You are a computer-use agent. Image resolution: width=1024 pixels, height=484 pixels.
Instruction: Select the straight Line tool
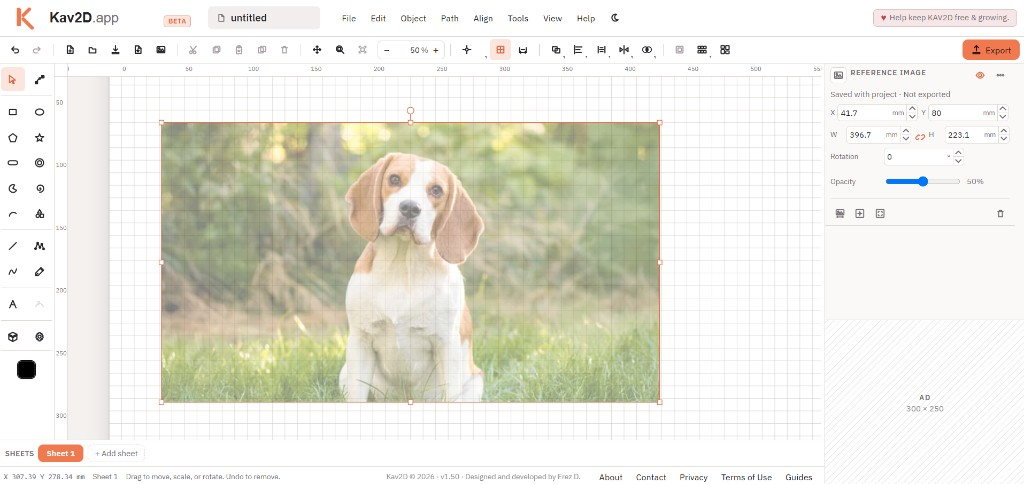(12, 246)
